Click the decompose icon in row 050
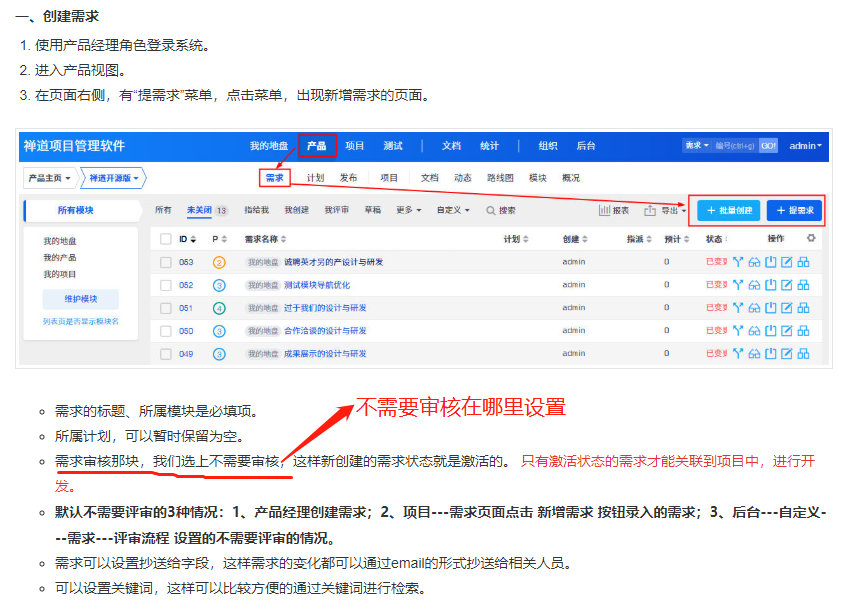Viewport: 846px width, 610px height. 738,331
